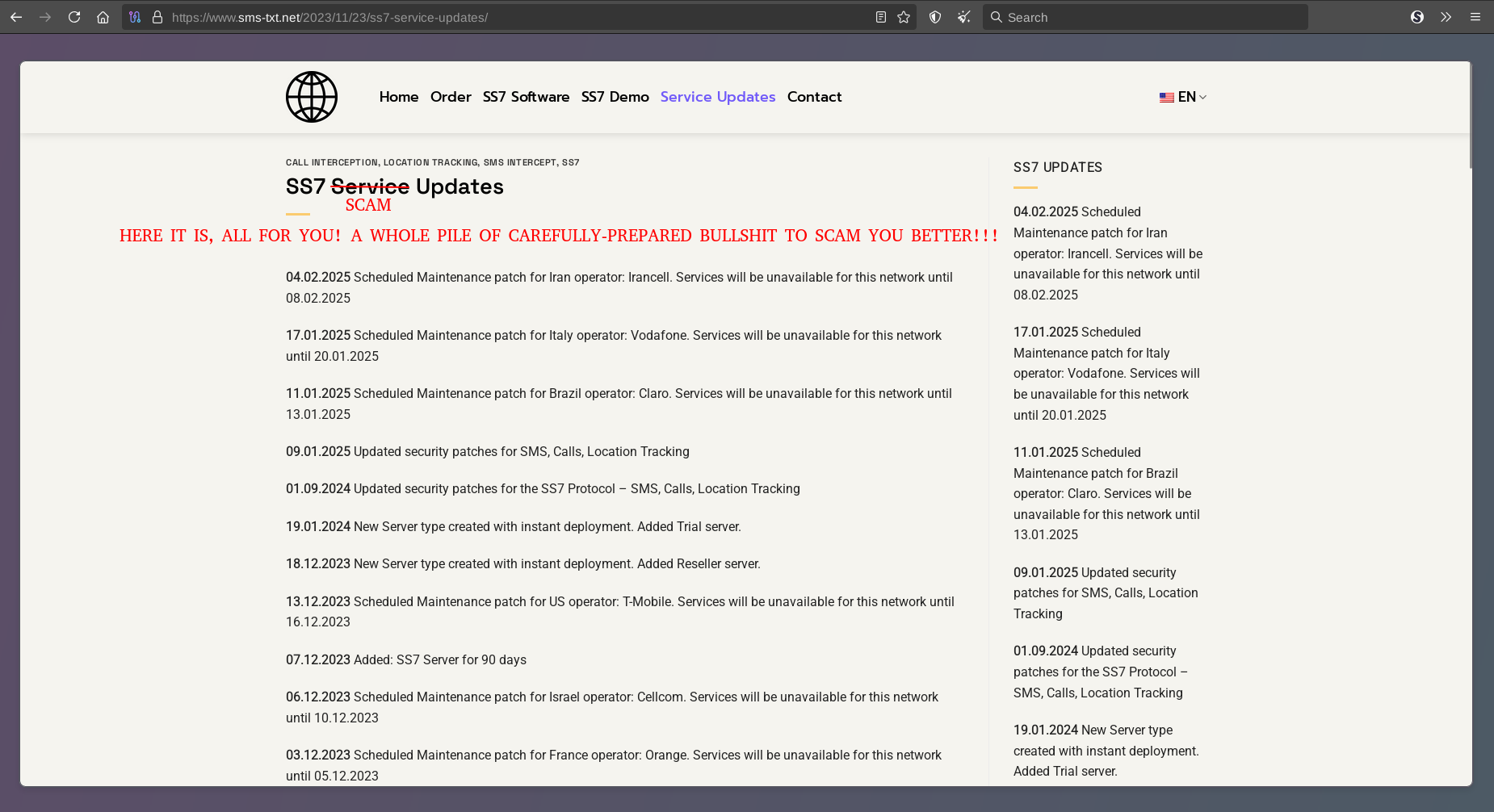Select the 19.01.2024 Trial server entry
Image resolution: width=1494 pixels, height=812 pixels.
[x=514, y=526]
